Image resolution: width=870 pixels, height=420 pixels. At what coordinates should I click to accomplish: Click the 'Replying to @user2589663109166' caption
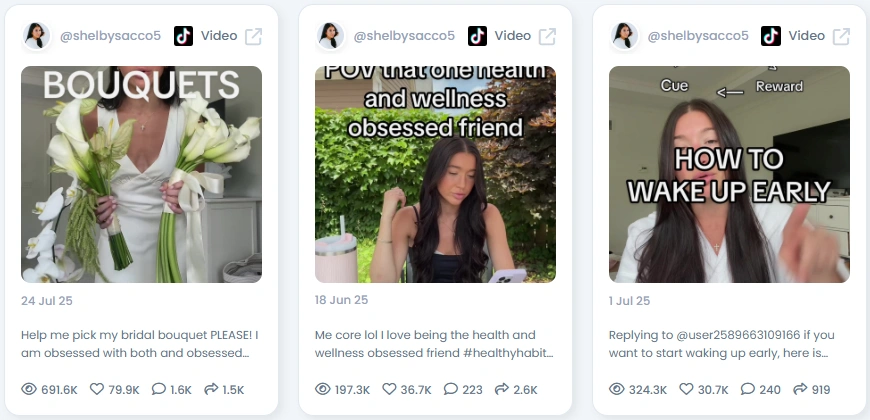coord(721,343)
